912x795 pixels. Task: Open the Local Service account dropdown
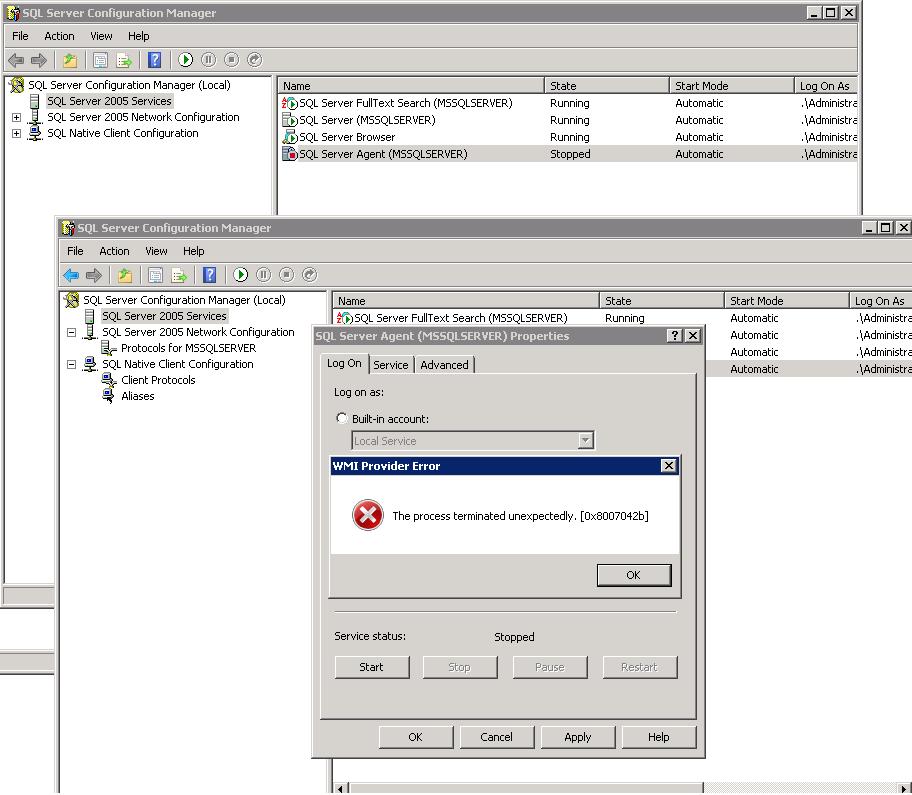(586, 441)
